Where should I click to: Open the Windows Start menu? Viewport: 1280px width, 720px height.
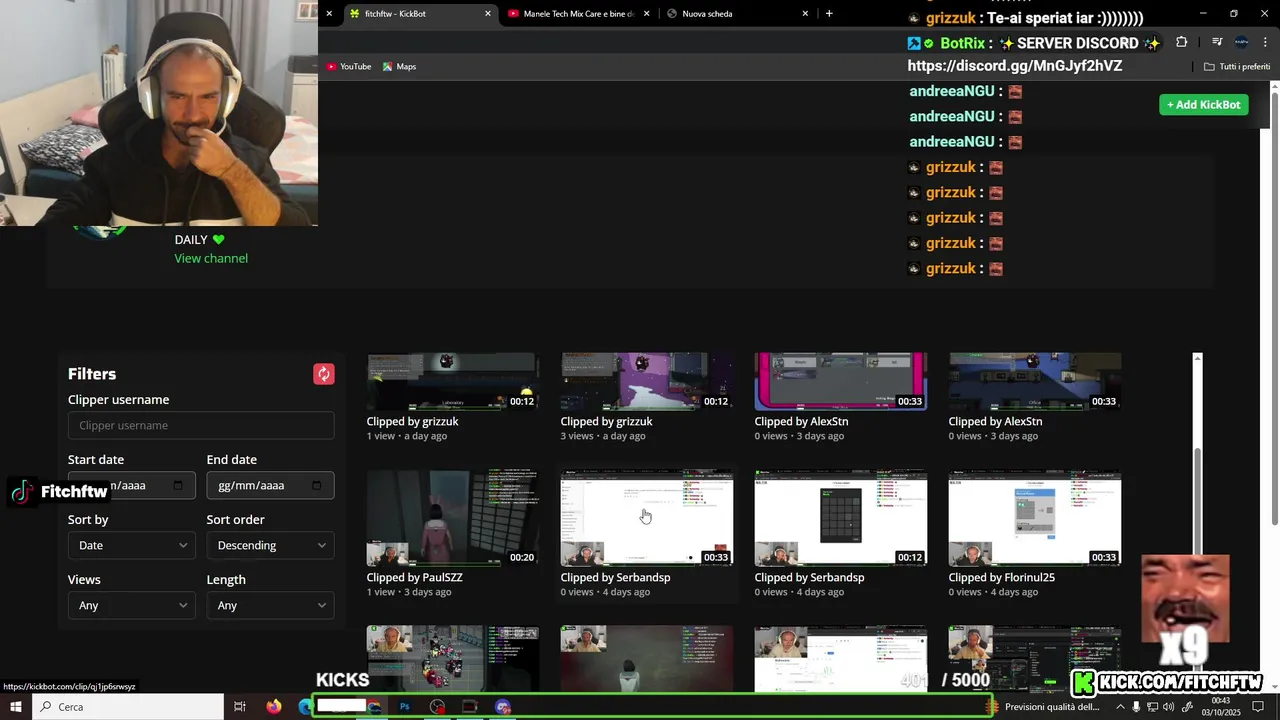click(x=16, y=707)
